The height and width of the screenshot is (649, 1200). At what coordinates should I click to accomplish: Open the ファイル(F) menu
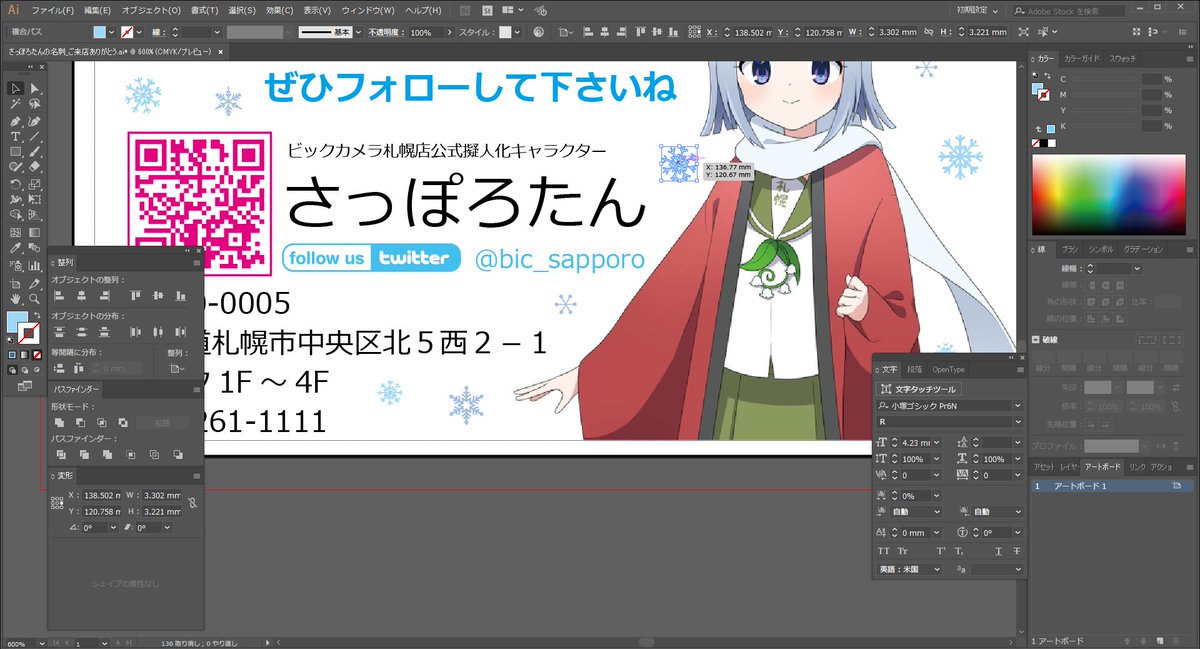coord(52,10)
